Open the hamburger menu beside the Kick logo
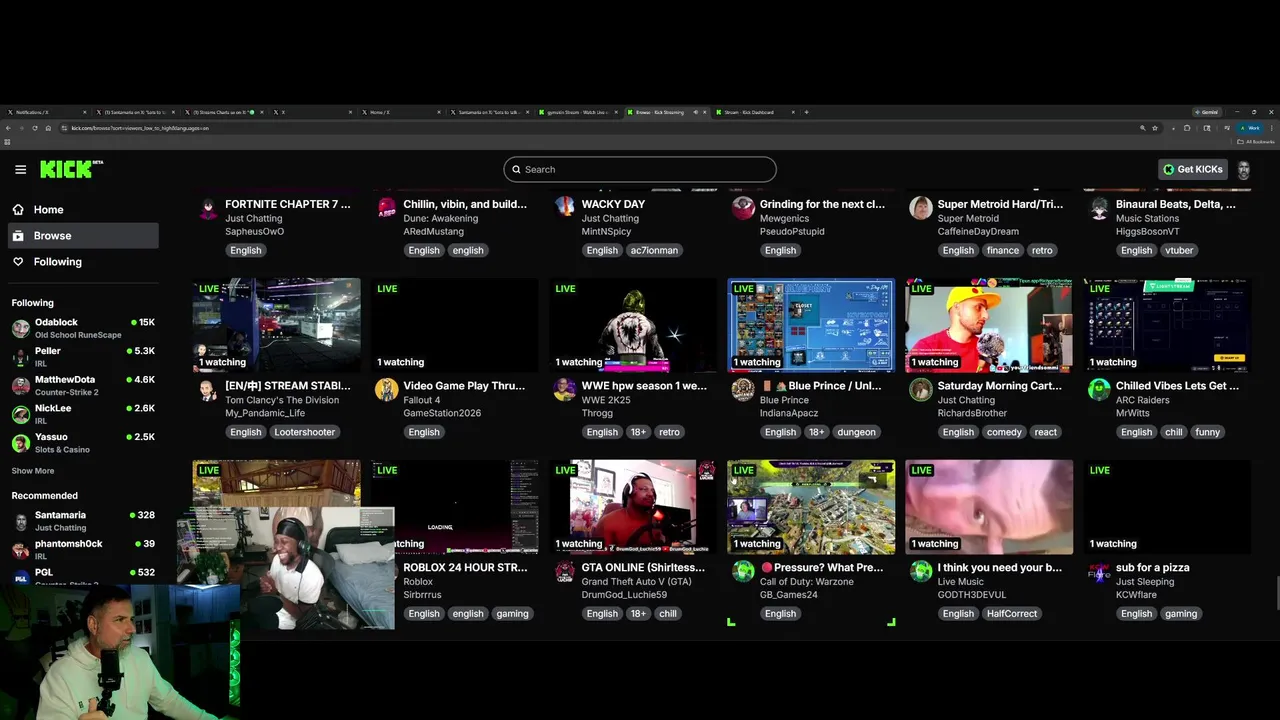Viewport: 1280px width, 720px height. tap(20, 169)
